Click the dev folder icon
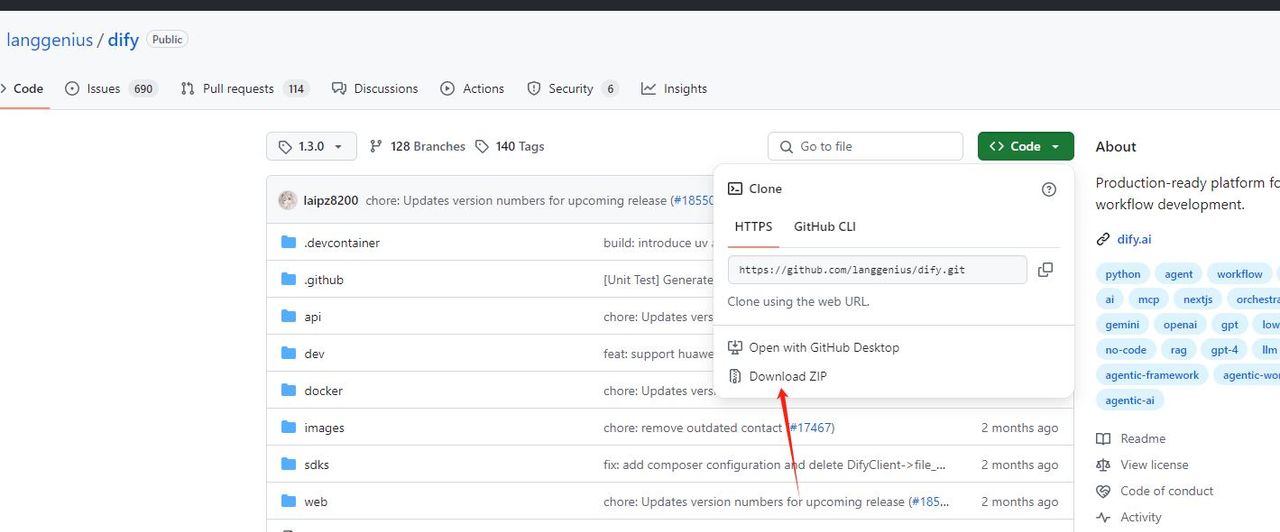The height and width of the screenshot is (532, 1280). point(289,353)
